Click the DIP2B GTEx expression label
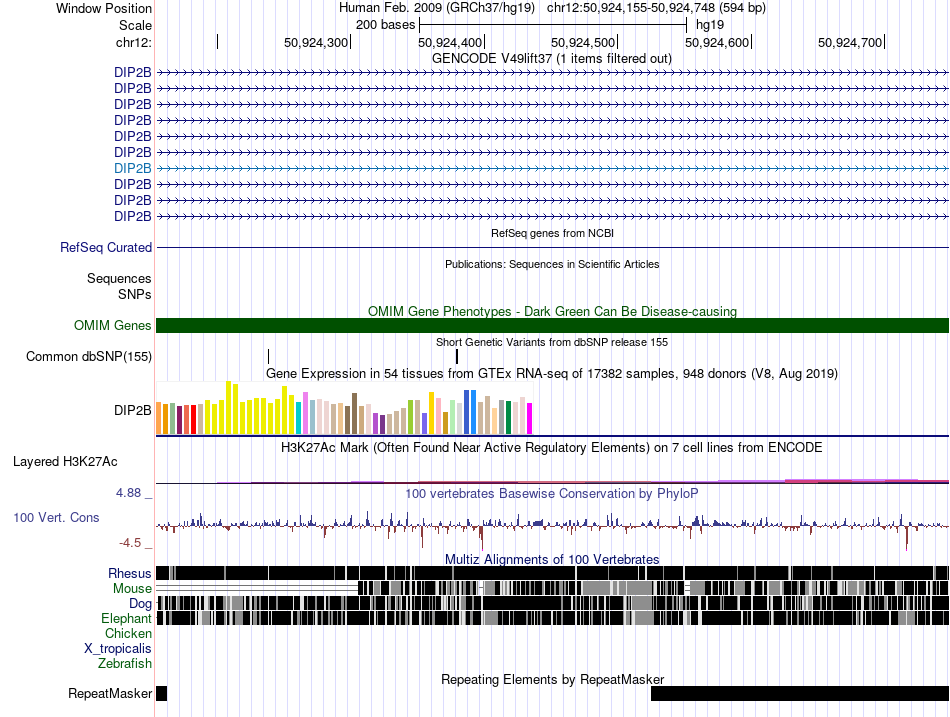950x717 pixels. tap(133, 410)
